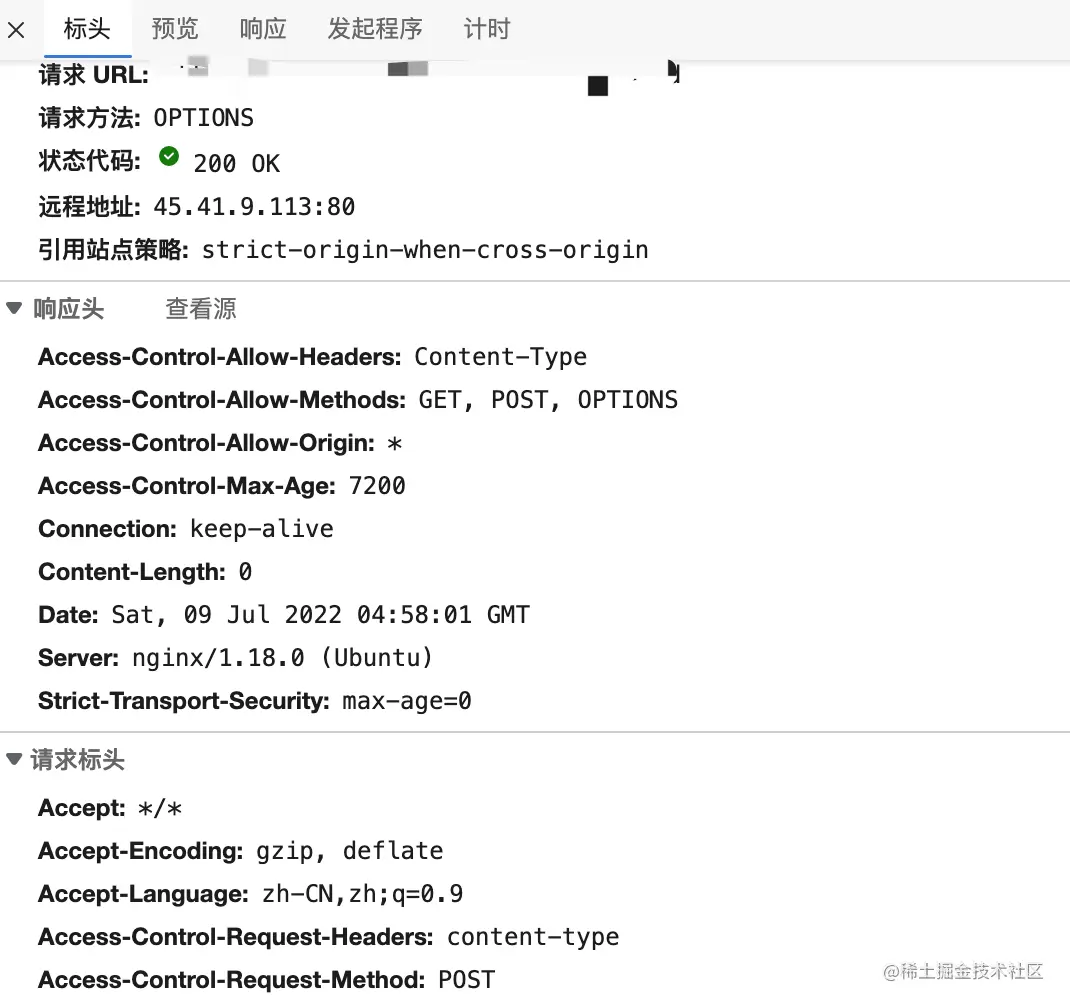Image resolution: width=1070 pixels, height=1008 pixels.
Task: Open the 预览 tab
Action: pyautogui.click(x=175, y=29)
